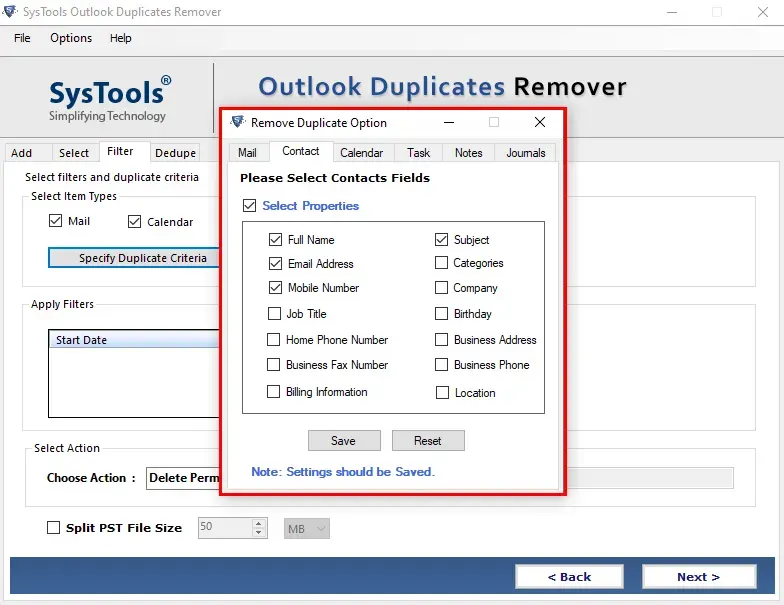The width and height of the screenshot is (784, 605).
Task: Switch to the Mail tab in dialog
Action: (x=247, y=152)
